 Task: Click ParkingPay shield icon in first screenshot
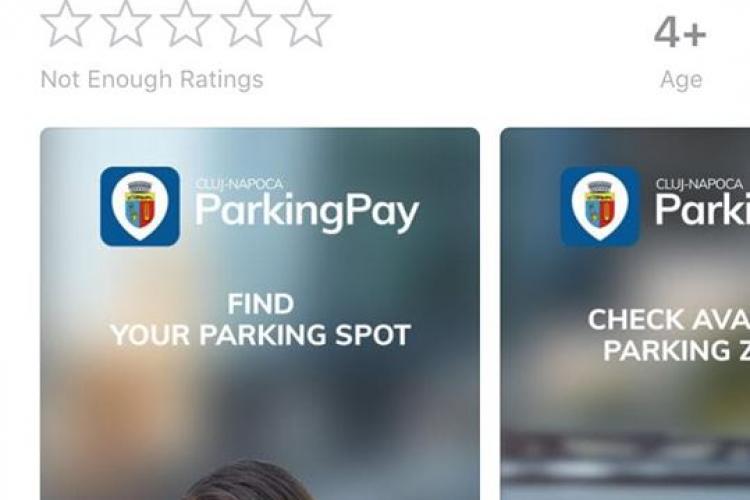140,206
